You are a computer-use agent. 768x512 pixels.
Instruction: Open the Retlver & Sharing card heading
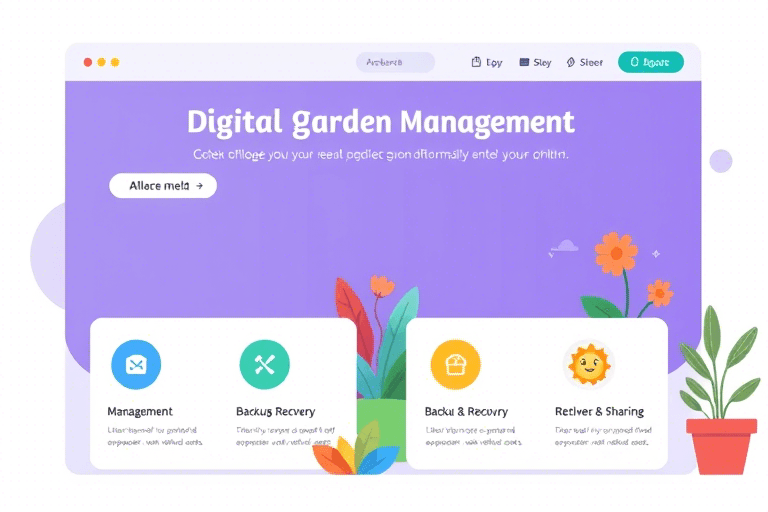click(599, 411)
